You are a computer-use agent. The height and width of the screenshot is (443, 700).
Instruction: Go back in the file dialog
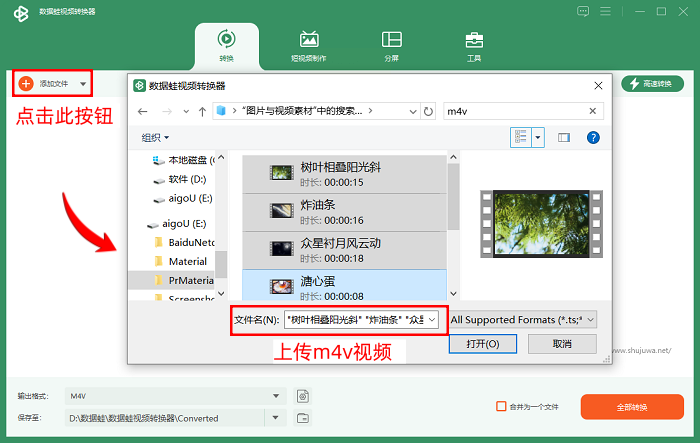pyautogui.click(x=142, y=111)
